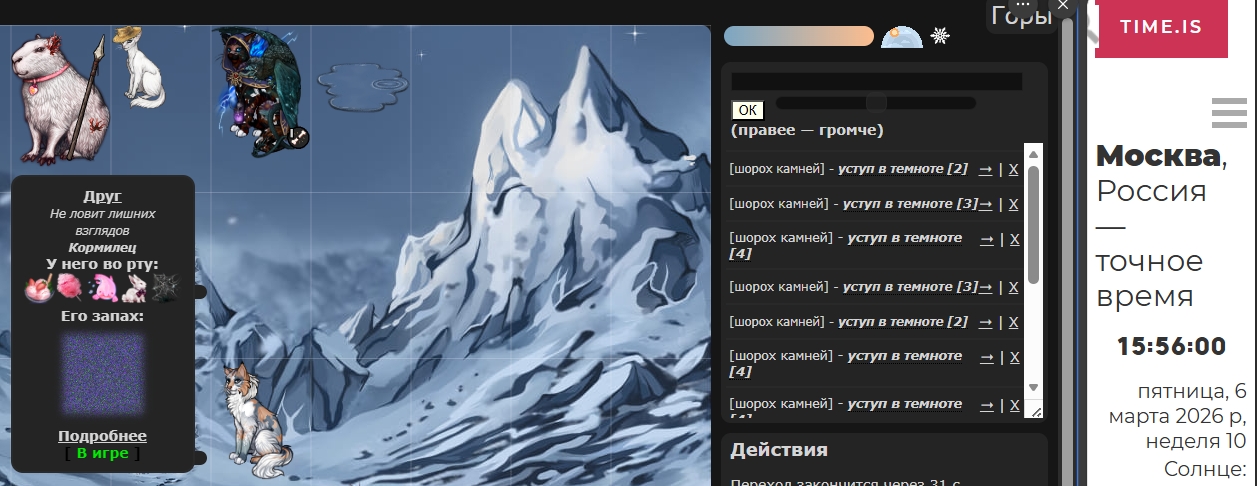The width and height of the screenshot is (1257, 486).
Task: Click the Кормилец rank text
Action: click(x=102, y=247)
